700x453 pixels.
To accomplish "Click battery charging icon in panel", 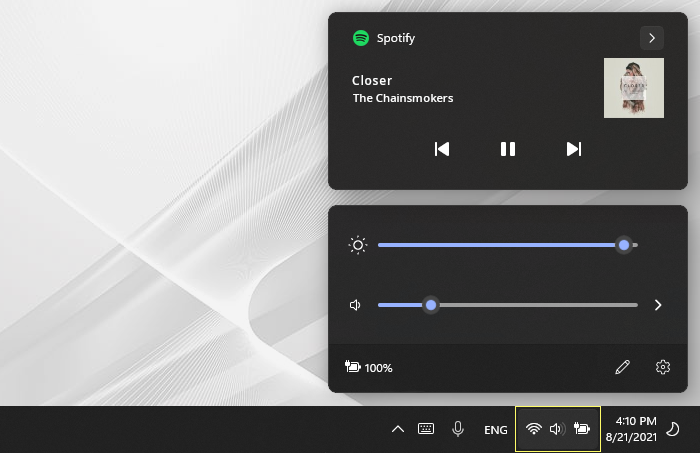I will coord(353,367).
